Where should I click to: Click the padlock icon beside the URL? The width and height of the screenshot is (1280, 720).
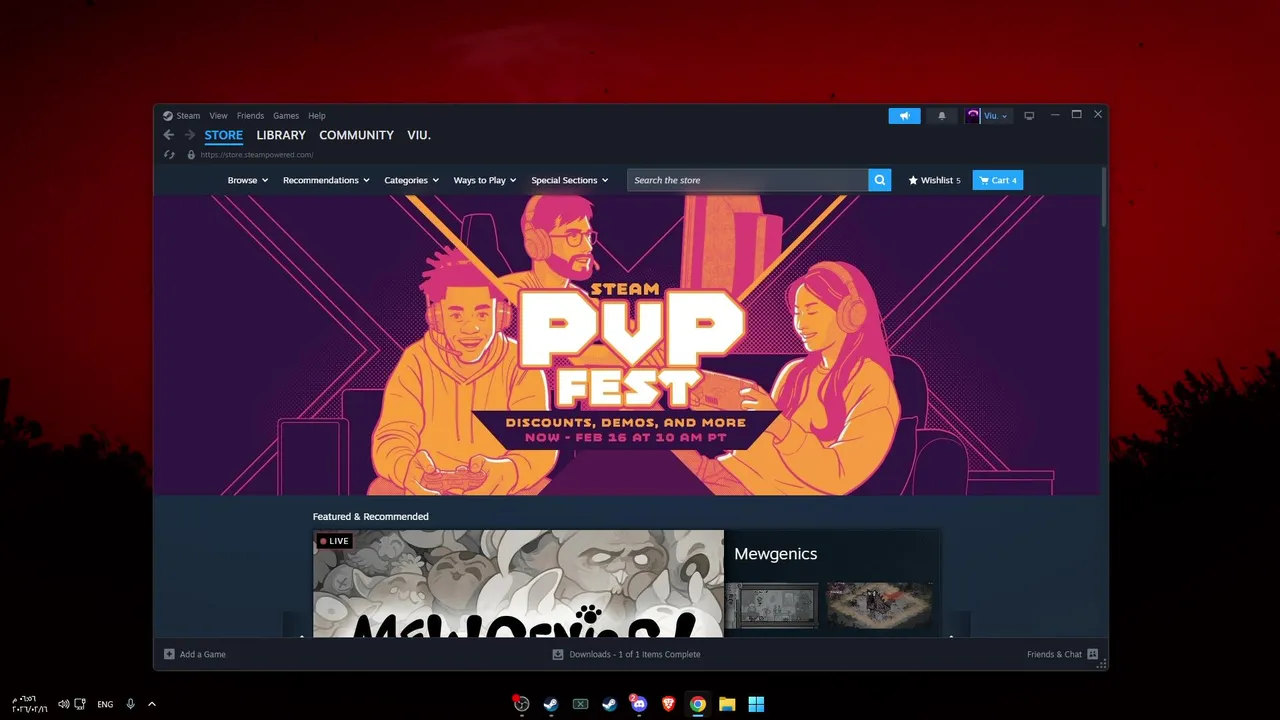(191, 155)
